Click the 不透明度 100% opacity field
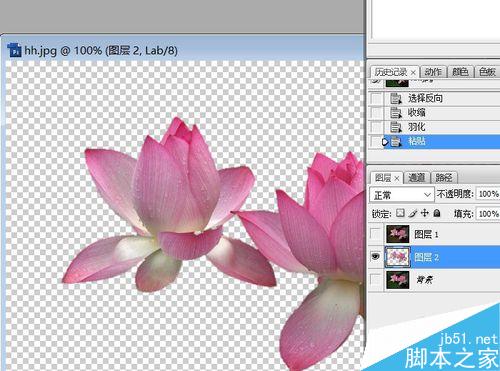 [x=488, y=194]
